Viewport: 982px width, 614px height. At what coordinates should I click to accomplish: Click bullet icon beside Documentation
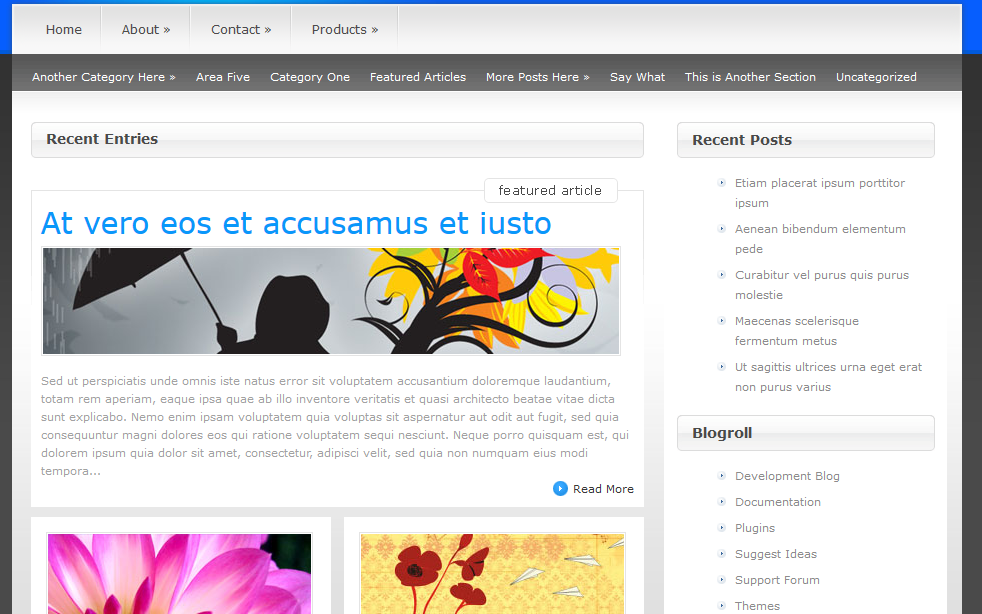coord(721,502)
